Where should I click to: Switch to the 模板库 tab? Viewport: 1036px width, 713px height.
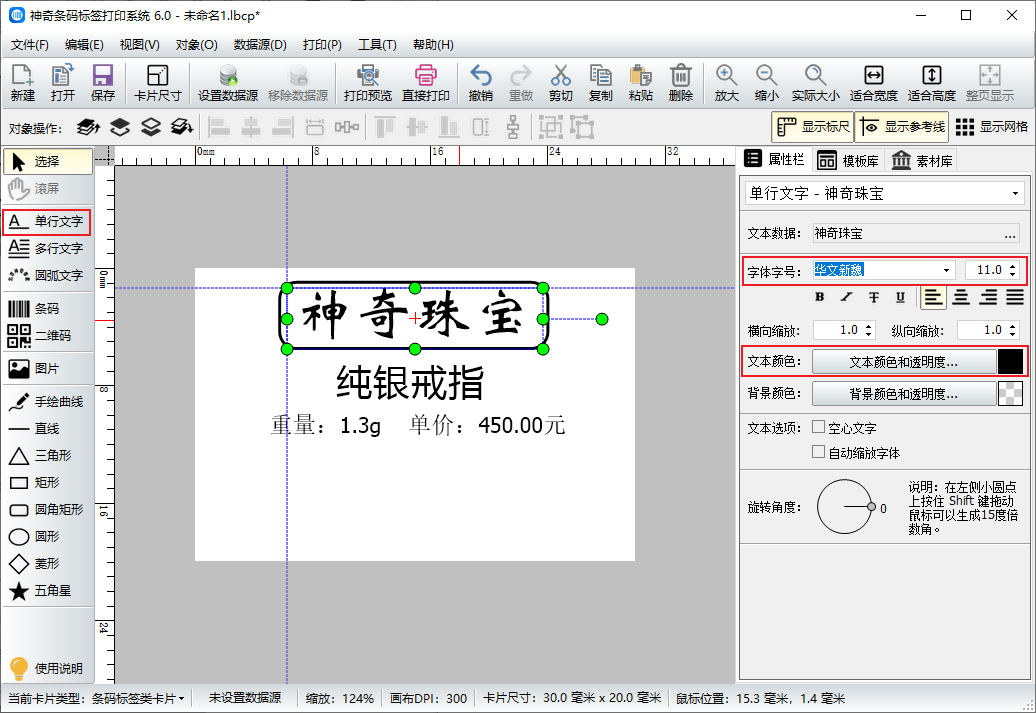pos(848,160)
